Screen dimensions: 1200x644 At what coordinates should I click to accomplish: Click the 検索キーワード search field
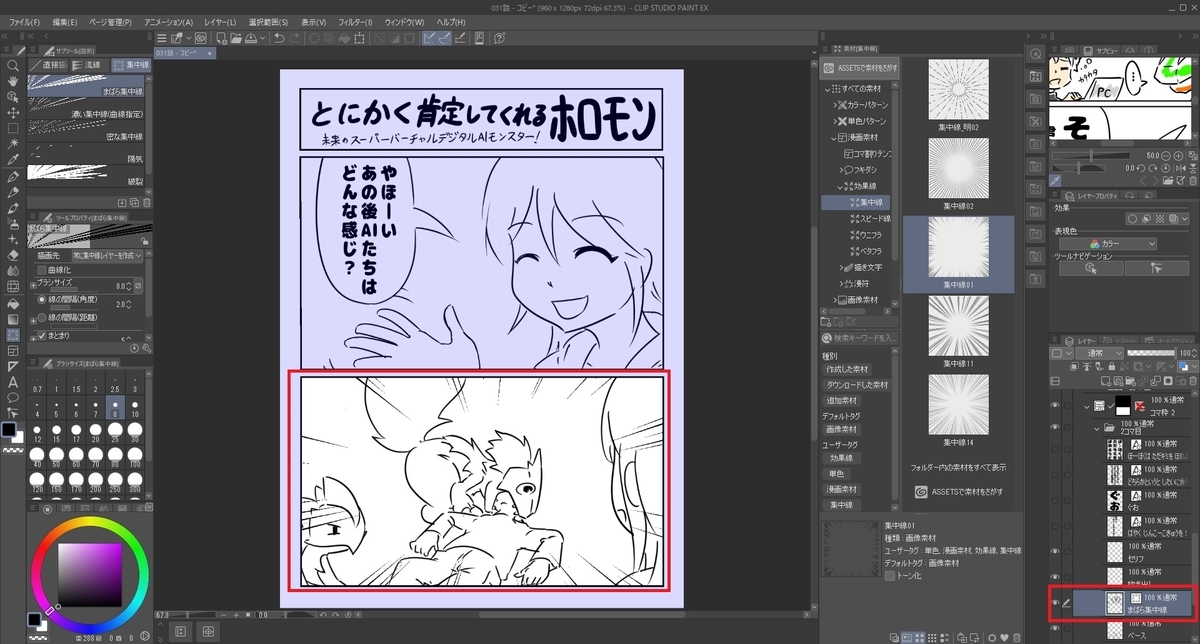(x=860, y=339)
